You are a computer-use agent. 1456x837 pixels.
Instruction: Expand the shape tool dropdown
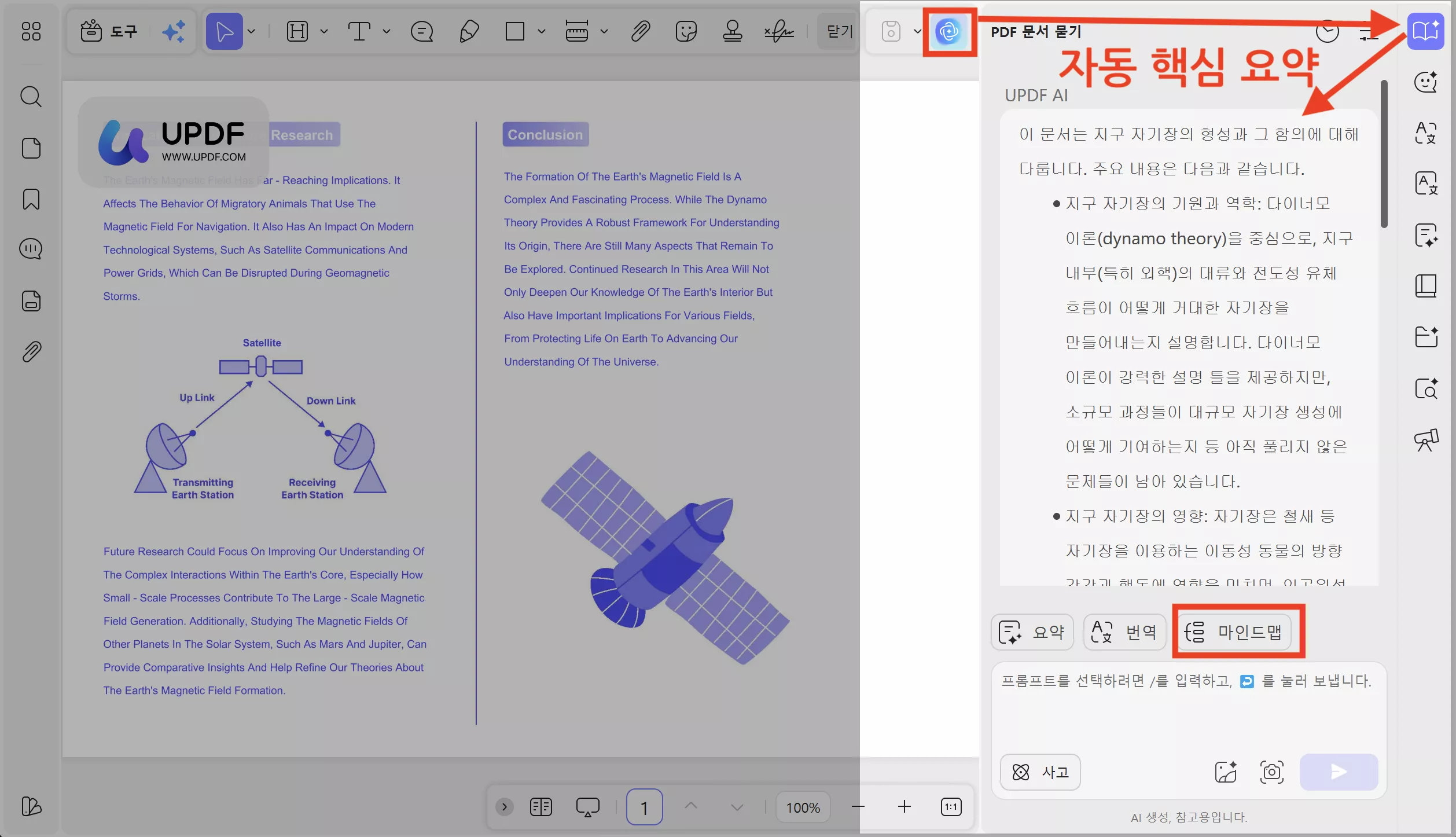(x=542, y=31)
